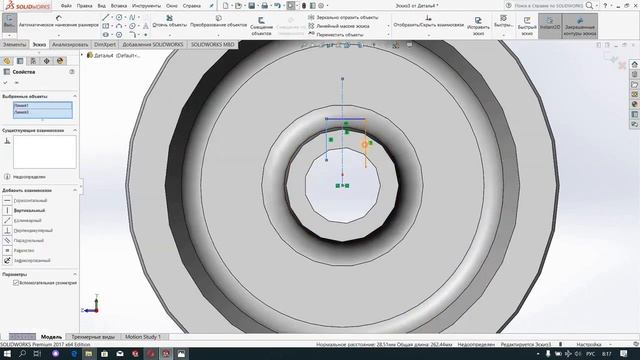Click Отобразить/Скрыть взаимосвязи

tap(429, 22)
